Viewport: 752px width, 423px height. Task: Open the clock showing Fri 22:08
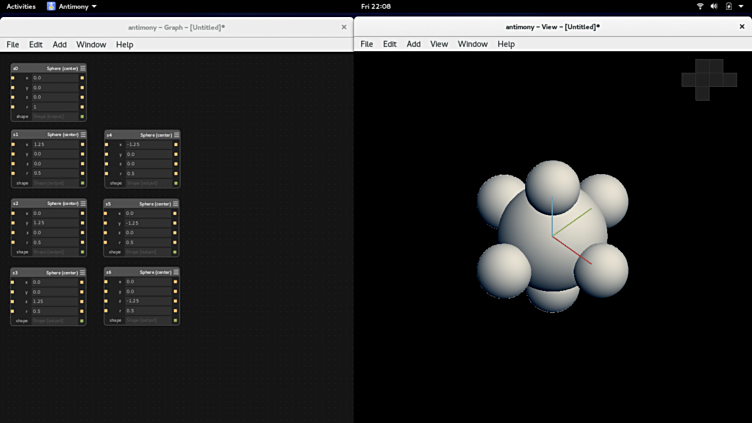pyautogui.click(x=376, y=6)
